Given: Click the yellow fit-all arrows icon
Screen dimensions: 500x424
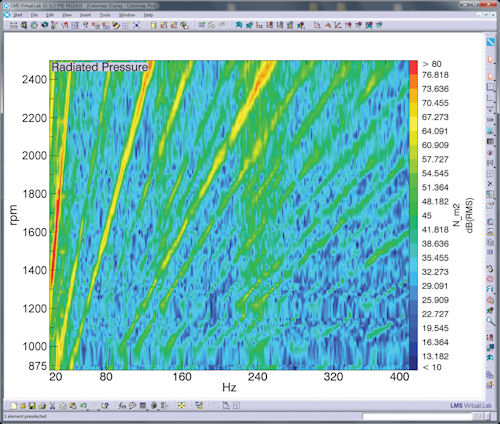Looking at the screenshot, I should pyautogui.click(x=182, y=406).
